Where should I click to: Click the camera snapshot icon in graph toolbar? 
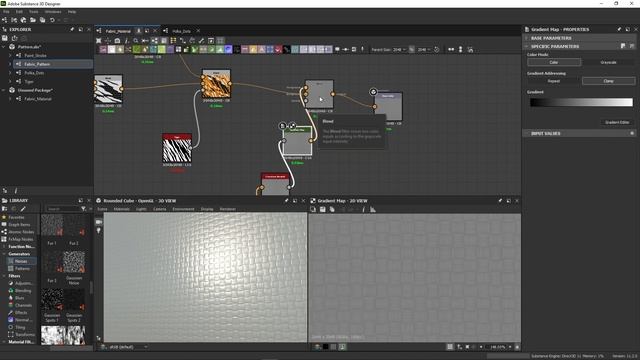click(117, 41)
